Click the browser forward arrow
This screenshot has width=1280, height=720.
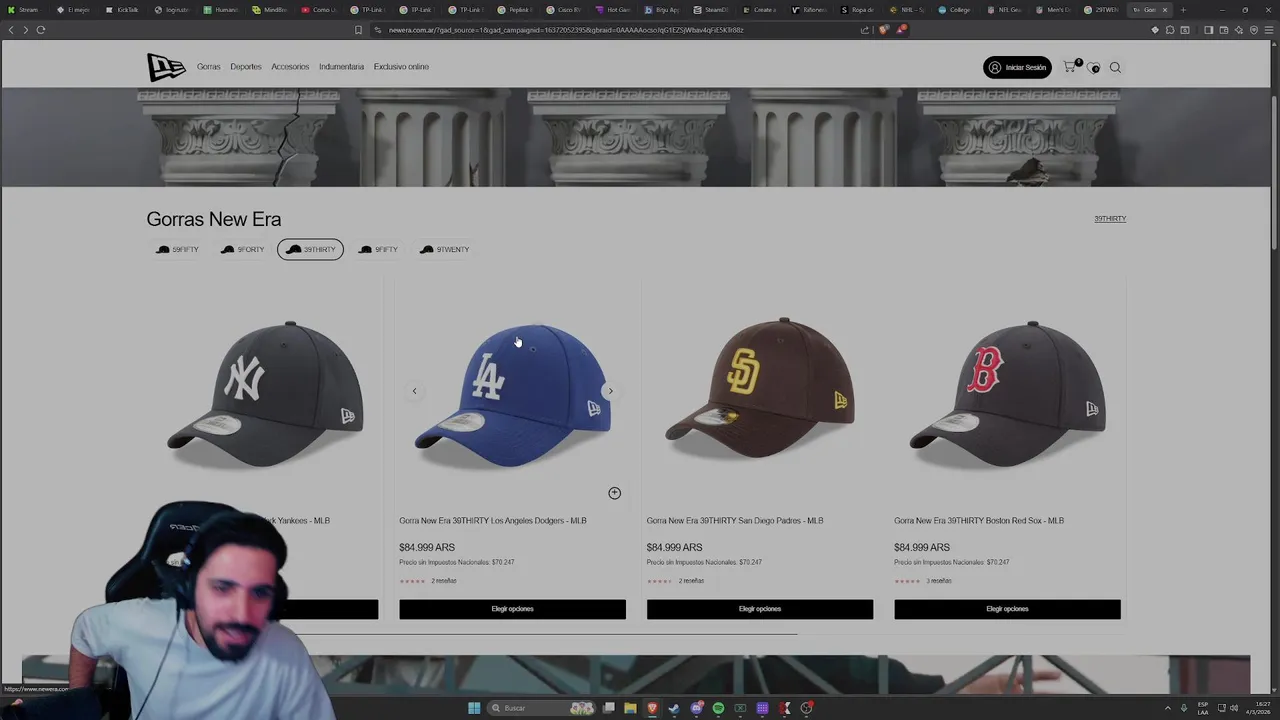[25, 30]
